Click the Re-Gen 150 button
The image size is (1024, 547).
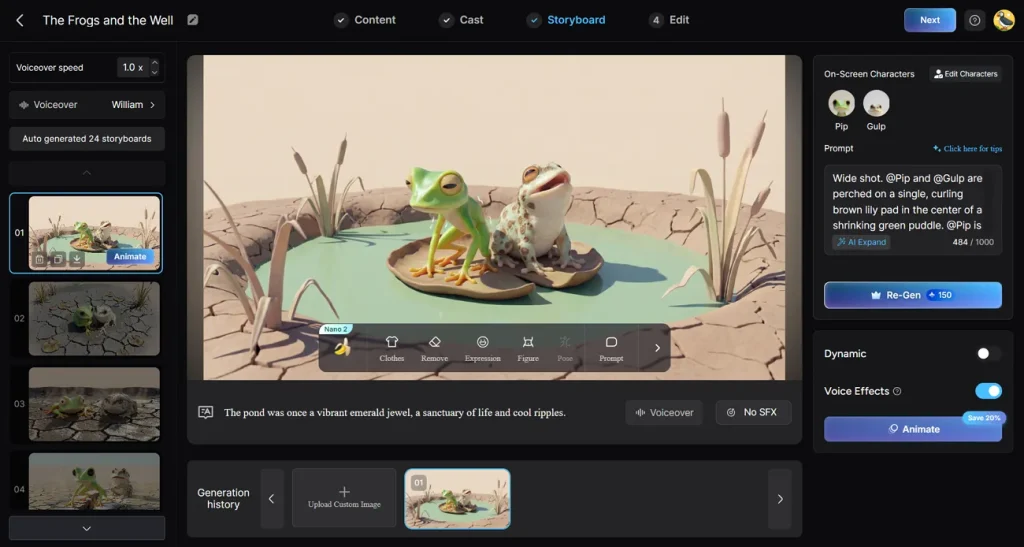tap(912, 295)
